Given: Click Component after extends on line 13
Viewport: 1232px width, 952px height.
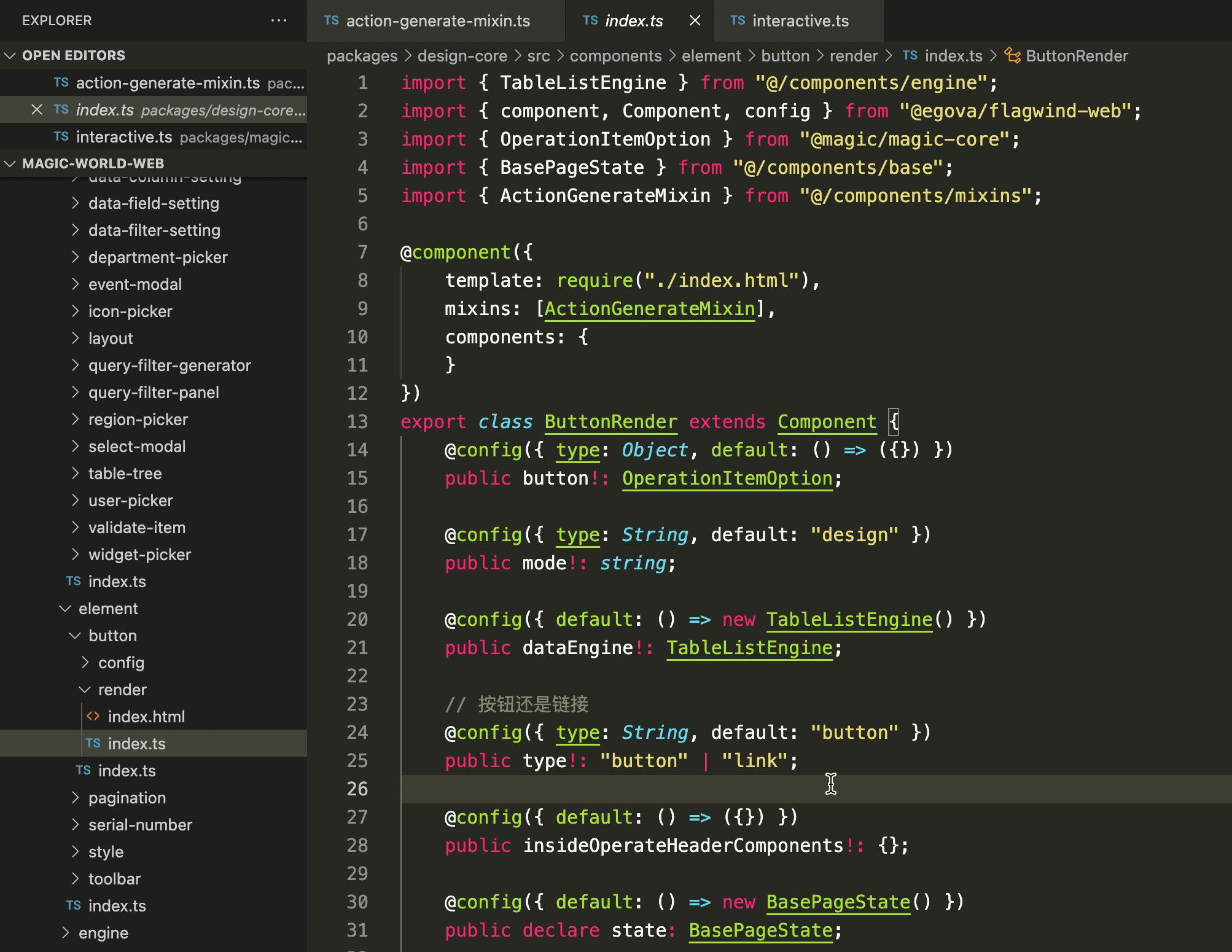Looking at the screenshot, I should tap(827, 421).
